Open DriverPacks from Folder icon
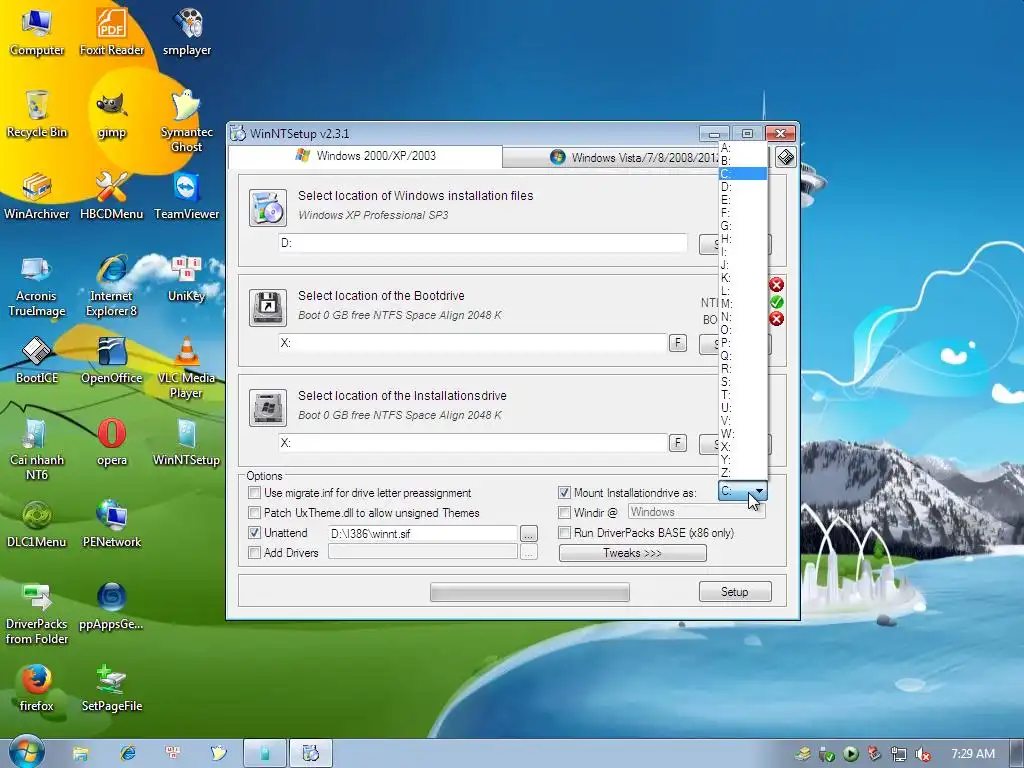 coord(37,614)
